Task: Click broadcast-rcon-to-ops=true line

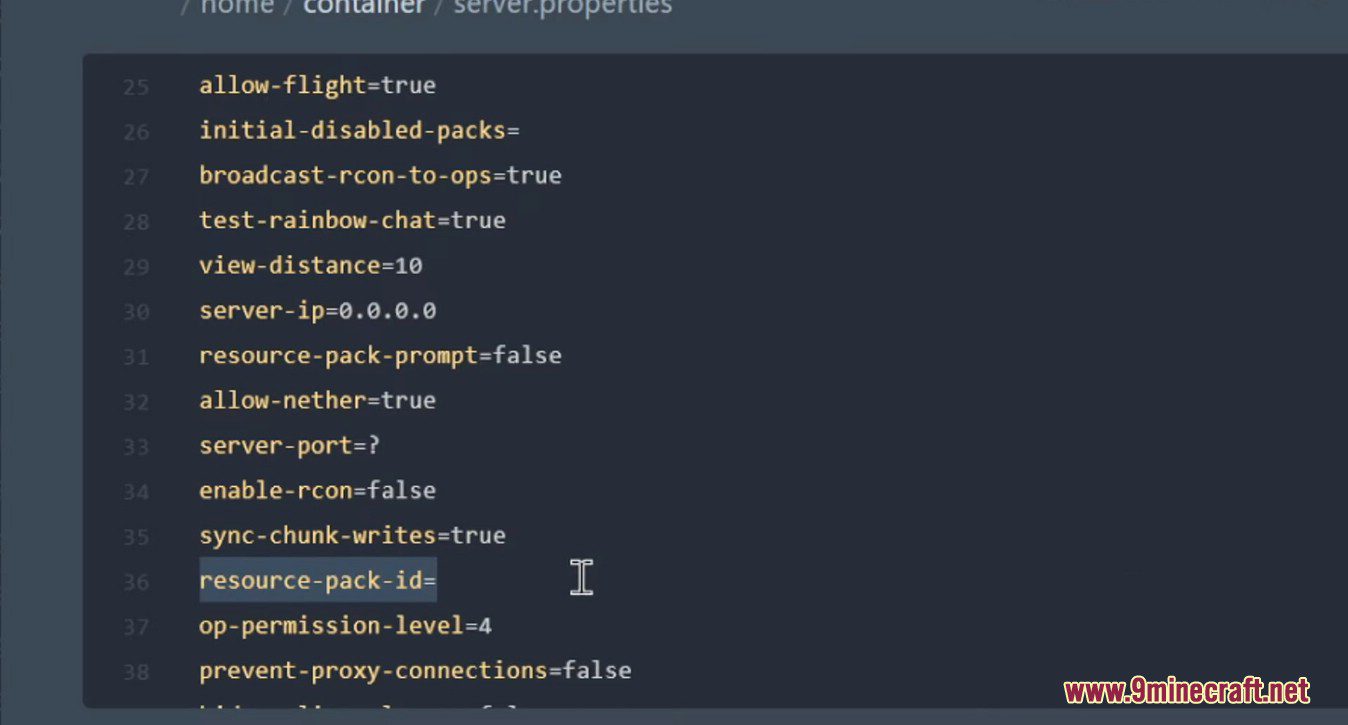Action: click(x=380, y=176)
